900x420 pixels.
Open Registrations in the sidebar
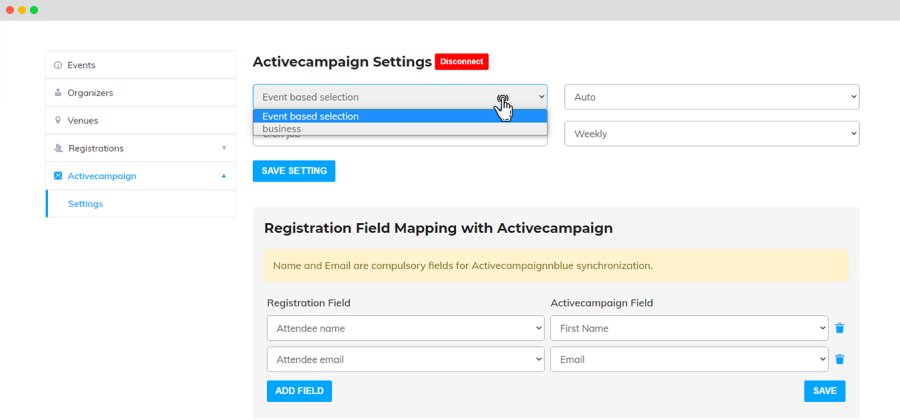[141, 148]
